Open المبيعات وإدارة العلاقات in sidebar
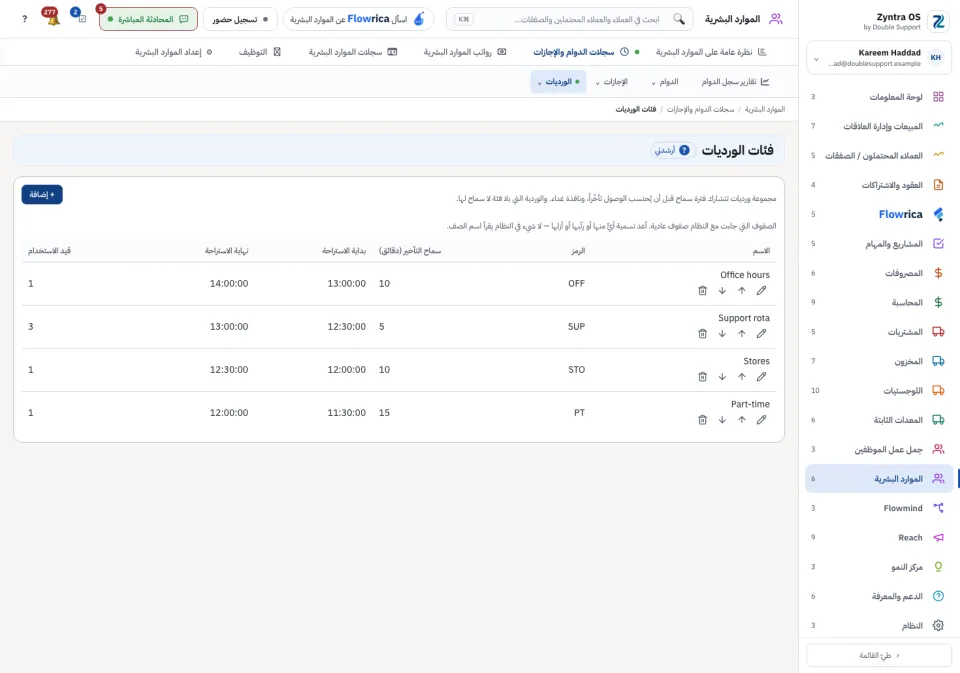 pos(879,126)
